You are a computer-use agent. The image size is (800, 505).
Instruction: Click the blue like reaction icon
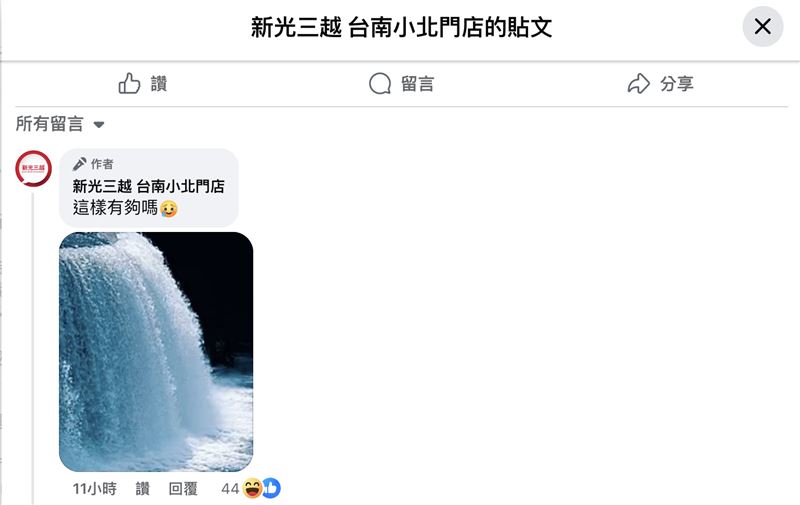click(271, 488)
